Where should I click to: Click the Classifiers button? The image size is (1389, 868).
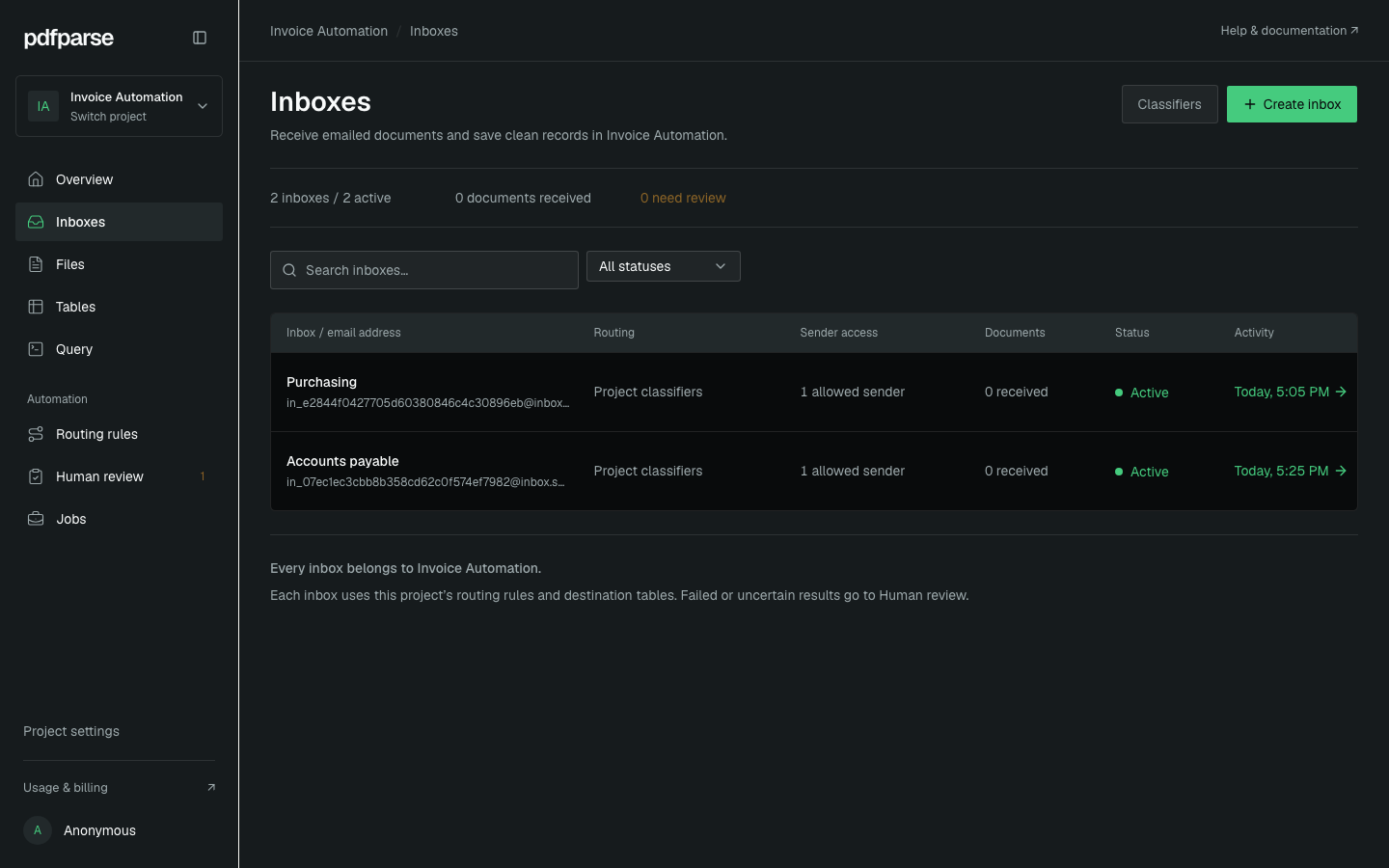pos(1169,104)
